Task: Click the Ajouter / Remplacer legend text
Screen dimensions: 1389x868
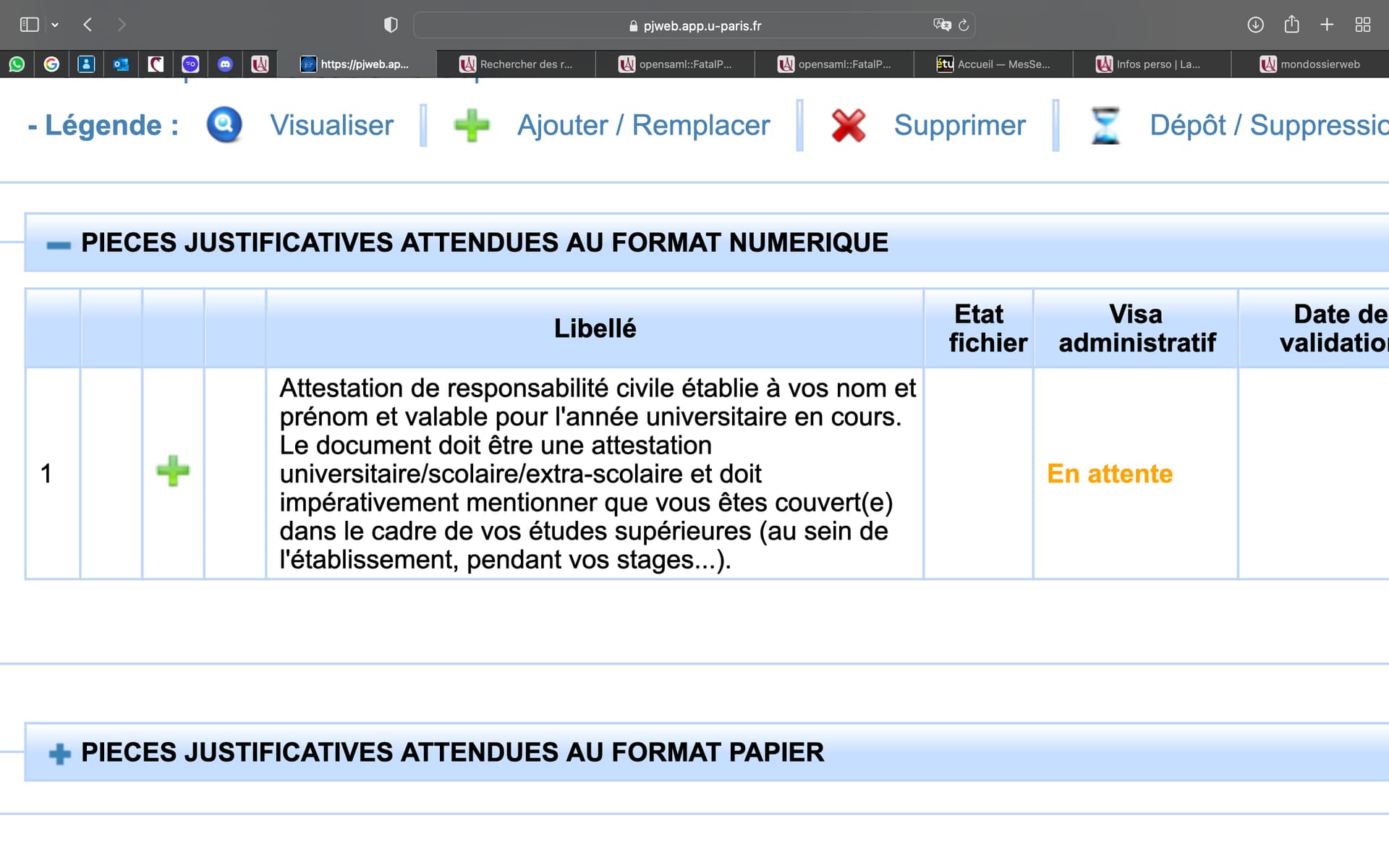Action: point(644,125)
